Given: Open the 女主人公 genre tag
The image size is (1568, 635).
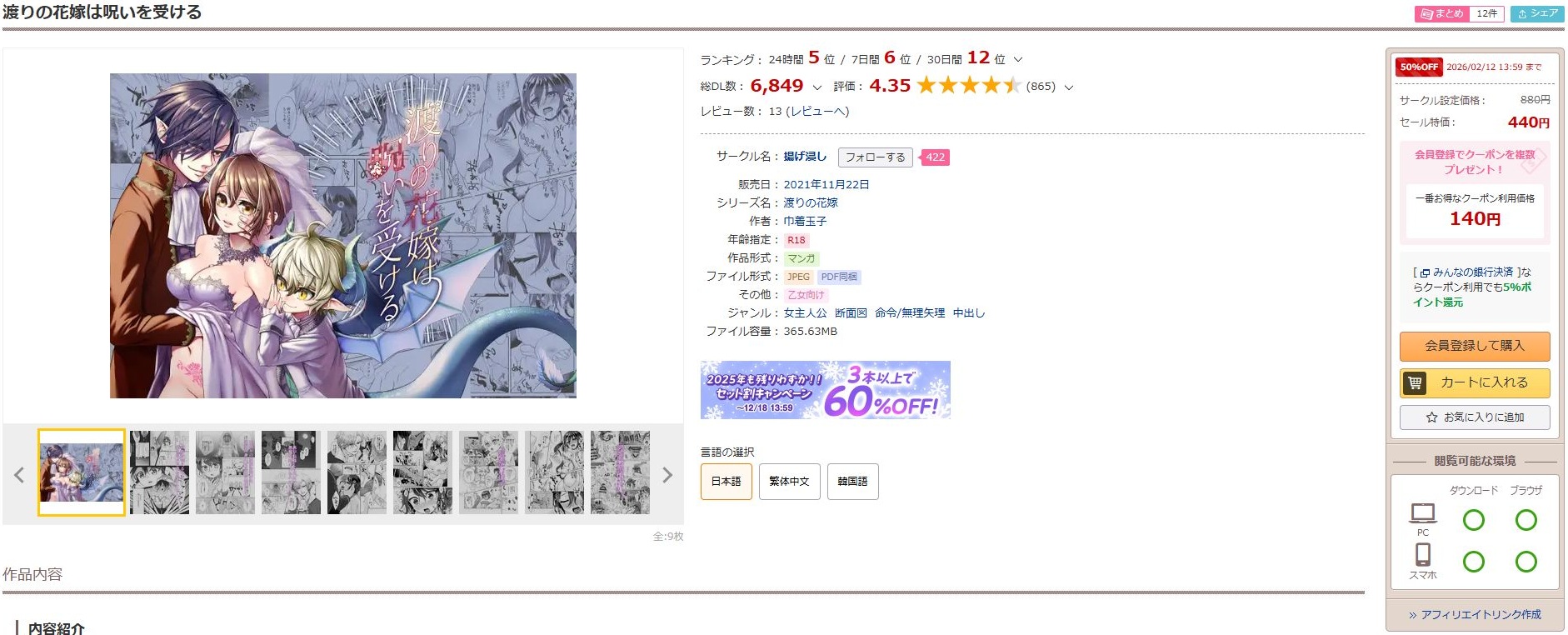Looking at the screenshot, I should tap(805, 313).
